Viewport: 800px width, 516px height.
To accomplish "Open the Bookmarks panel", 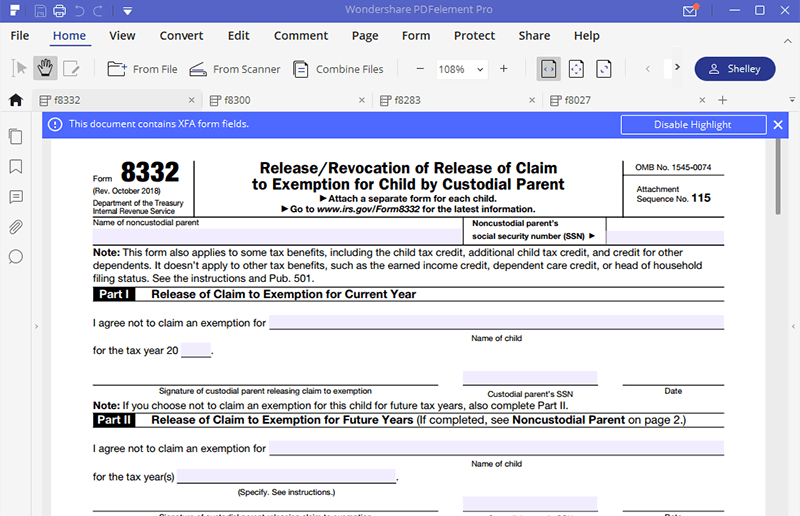I will click(15, 166).
